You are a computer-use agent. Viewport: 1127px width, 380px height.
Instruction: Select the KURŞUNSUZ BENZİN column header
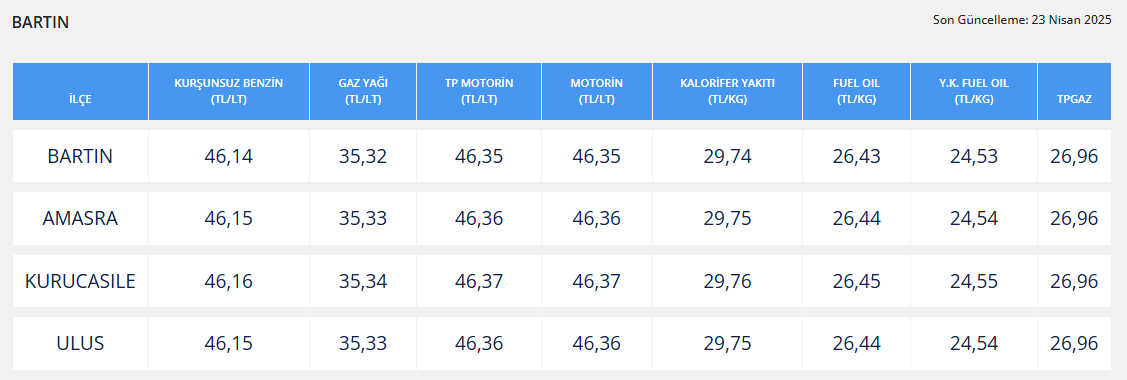(x=229, y=91)
